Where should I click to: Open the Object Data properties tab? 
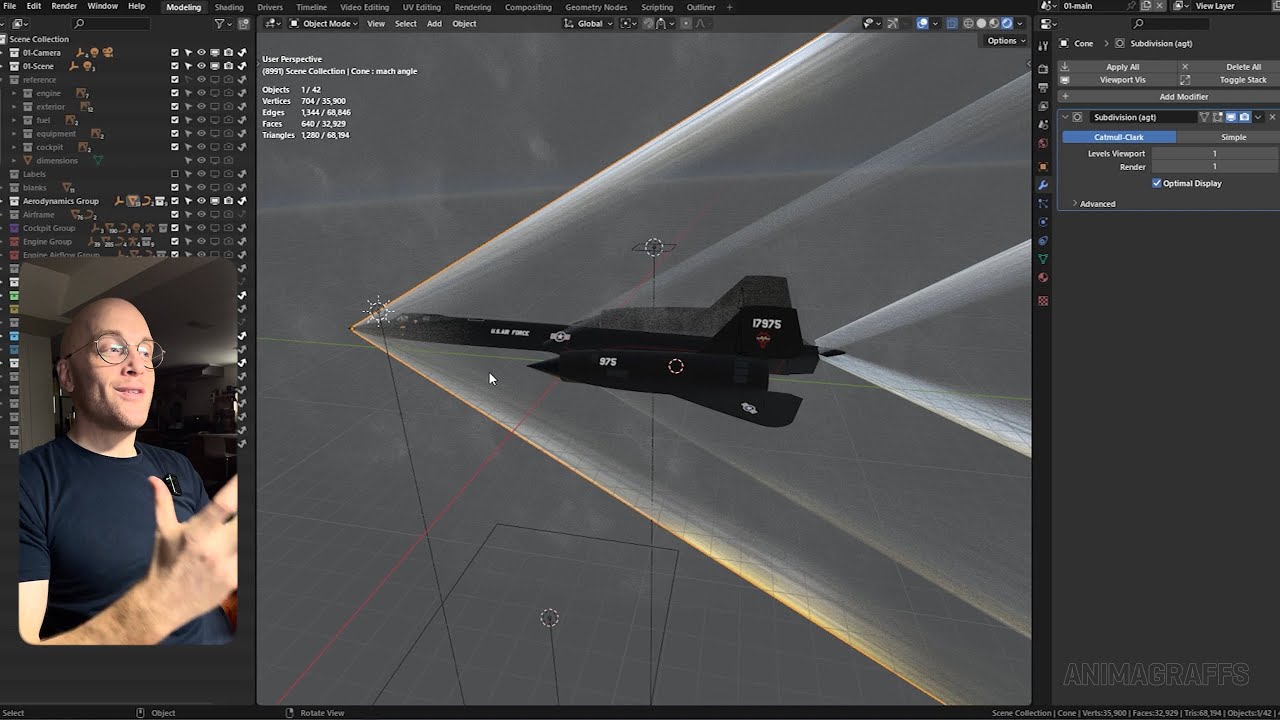[1043, 259]
